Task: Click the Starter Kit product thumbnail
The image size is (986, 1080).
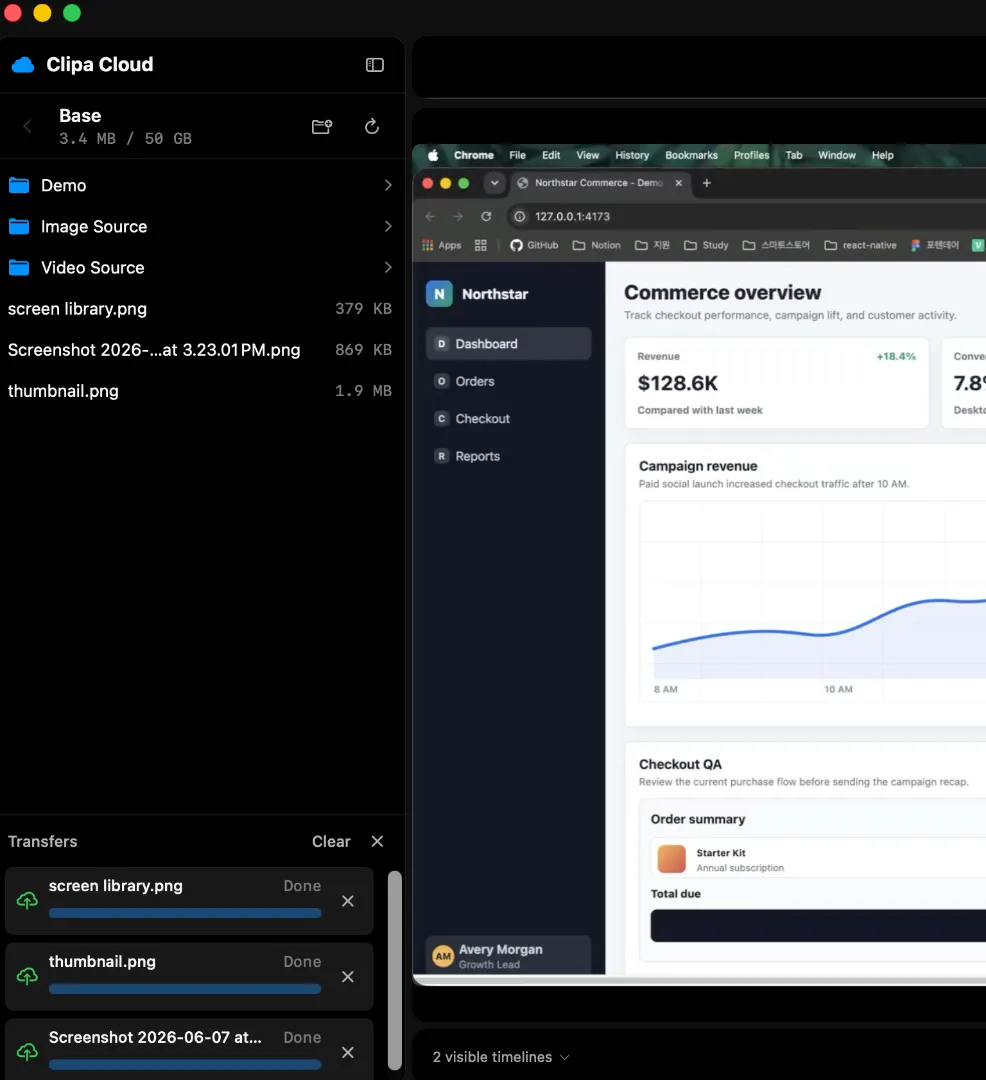Action: point(671,859)
